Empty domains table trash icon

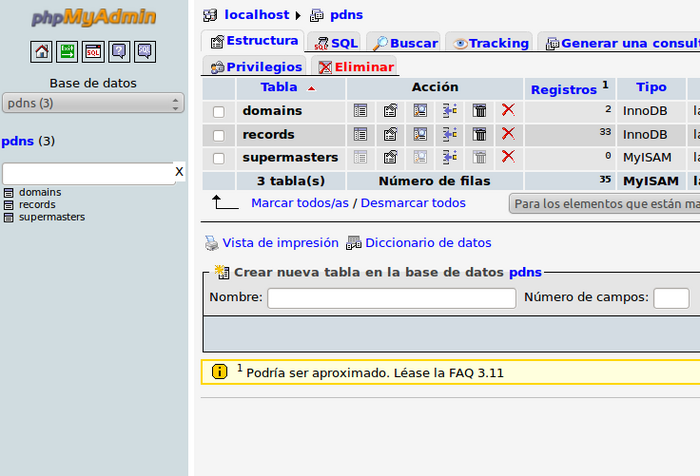(x=479, y=110)
